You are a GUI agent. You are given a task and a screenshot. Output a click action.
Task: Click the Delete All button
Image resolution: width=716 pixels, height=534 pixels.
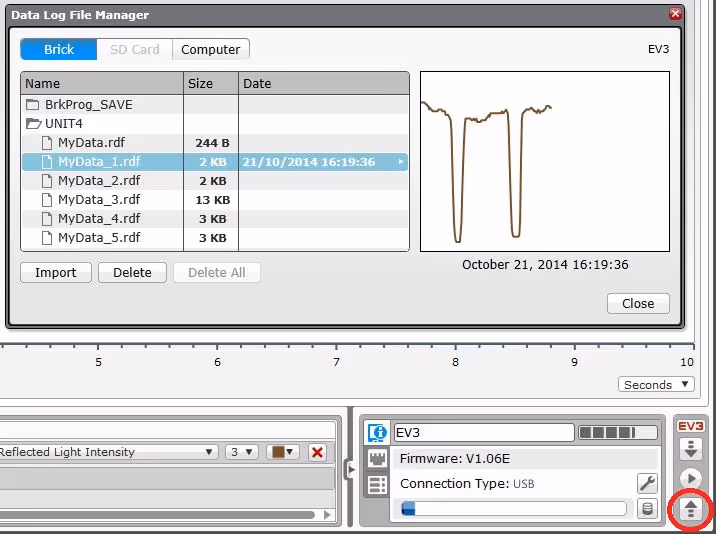point(217,273)
